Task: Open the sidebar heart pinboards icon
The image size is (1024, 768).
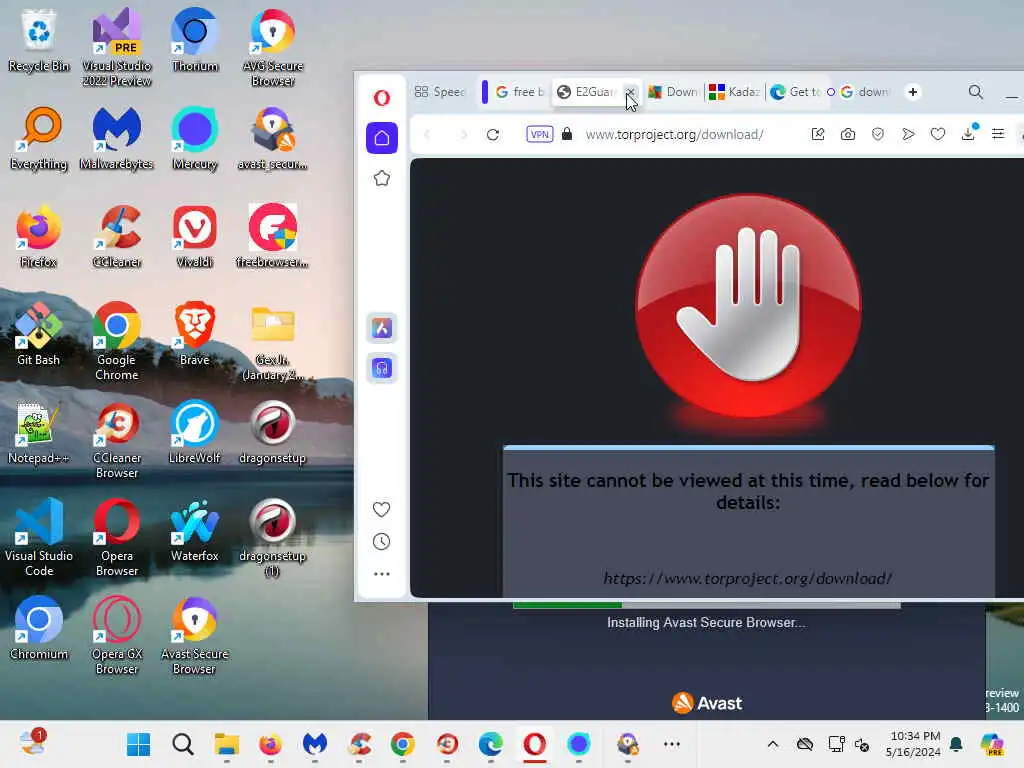Action: coord(381,509)
